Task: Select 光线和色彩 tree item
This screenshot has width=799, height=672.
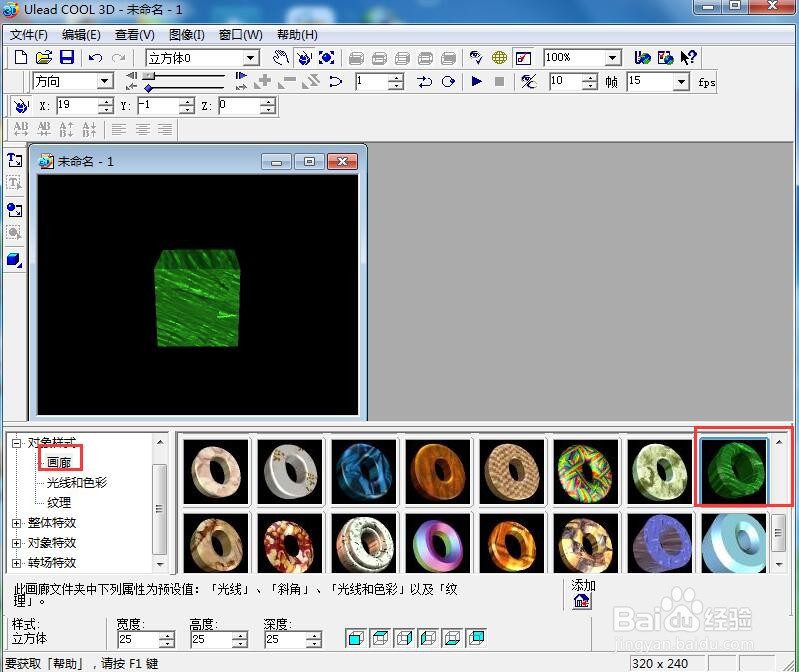Action: tap(77, 482)
